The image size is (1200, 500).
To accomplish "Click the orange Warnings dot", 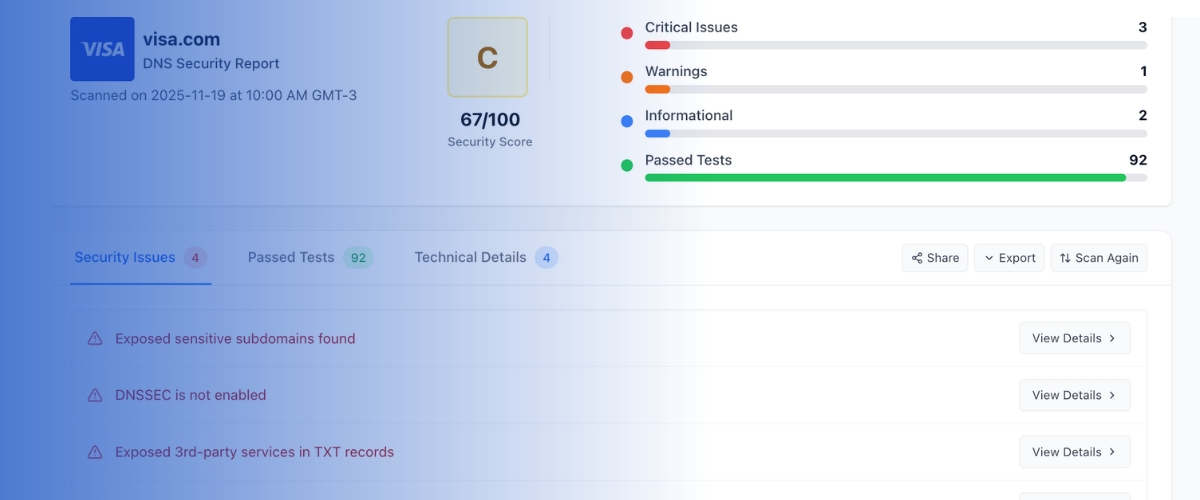I will click(x=627, y=77).
